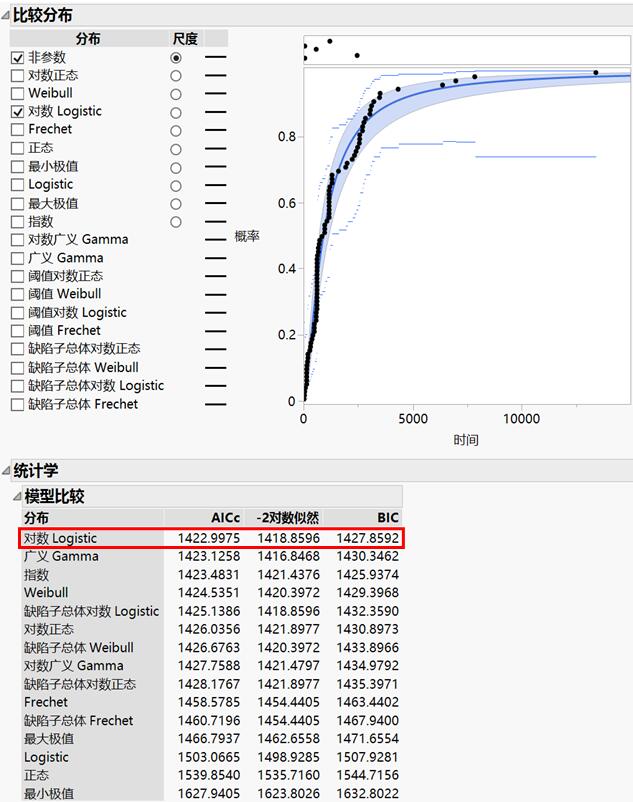Image resolution: width=633 pixels, height=802 pixels.
Task: Uncheck the 对数 Logistic checkbox
Action: pyautogui.click(x=17, y=112)
